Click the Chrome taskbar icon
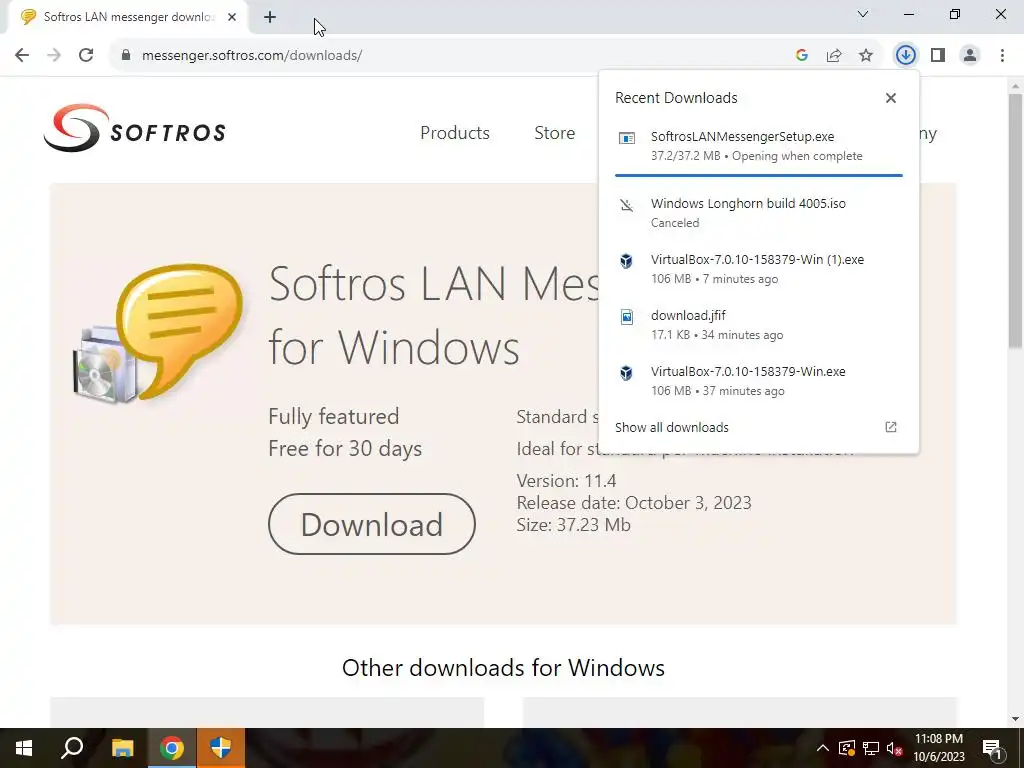The image size is (1024, 768). pos(172,748)
